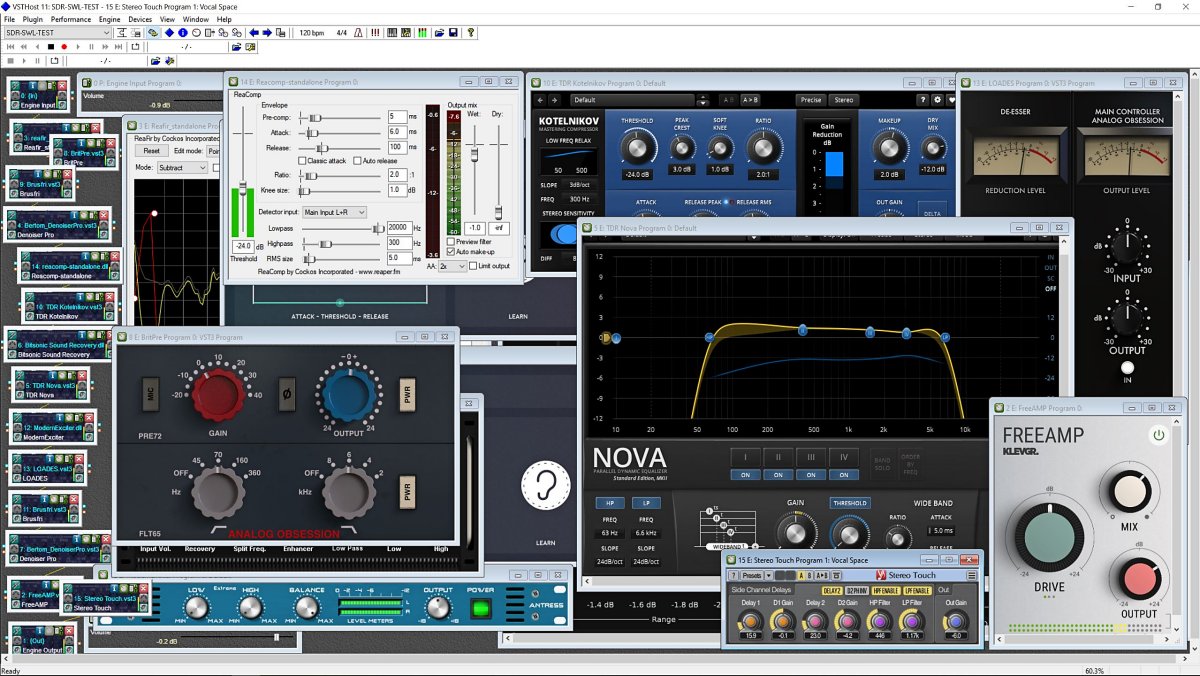
Task: Toggle Nova band IV ON button
Action: pyautogui.click(x=843, y=475)
